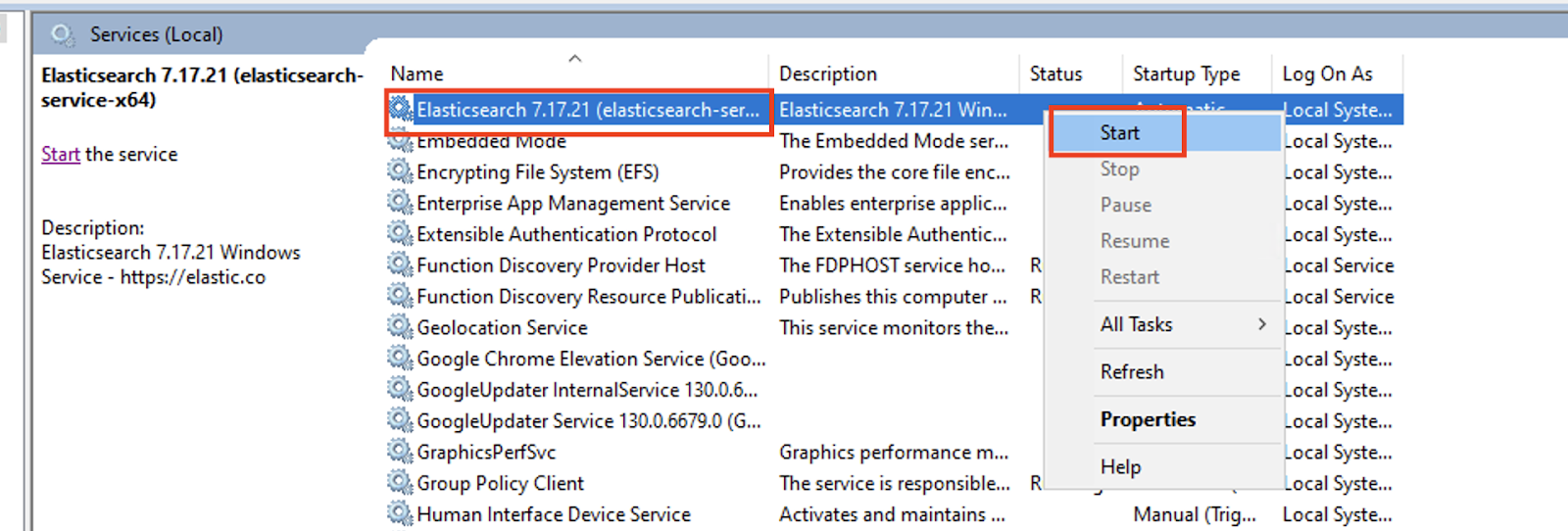Image resolution: width=1568 pixels, height=531 pixels.
Task: Click the GoogleUpdater InternalService gear icon
Action: point(400,389)
